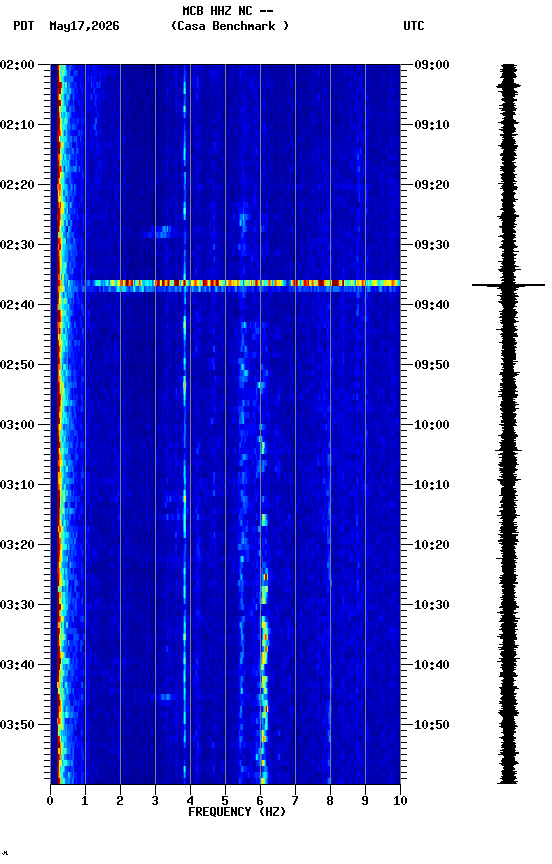Click the '03:30' PDT time label
Image resolution: width=552 pixels, height=864 pixels.
(17, 605)
